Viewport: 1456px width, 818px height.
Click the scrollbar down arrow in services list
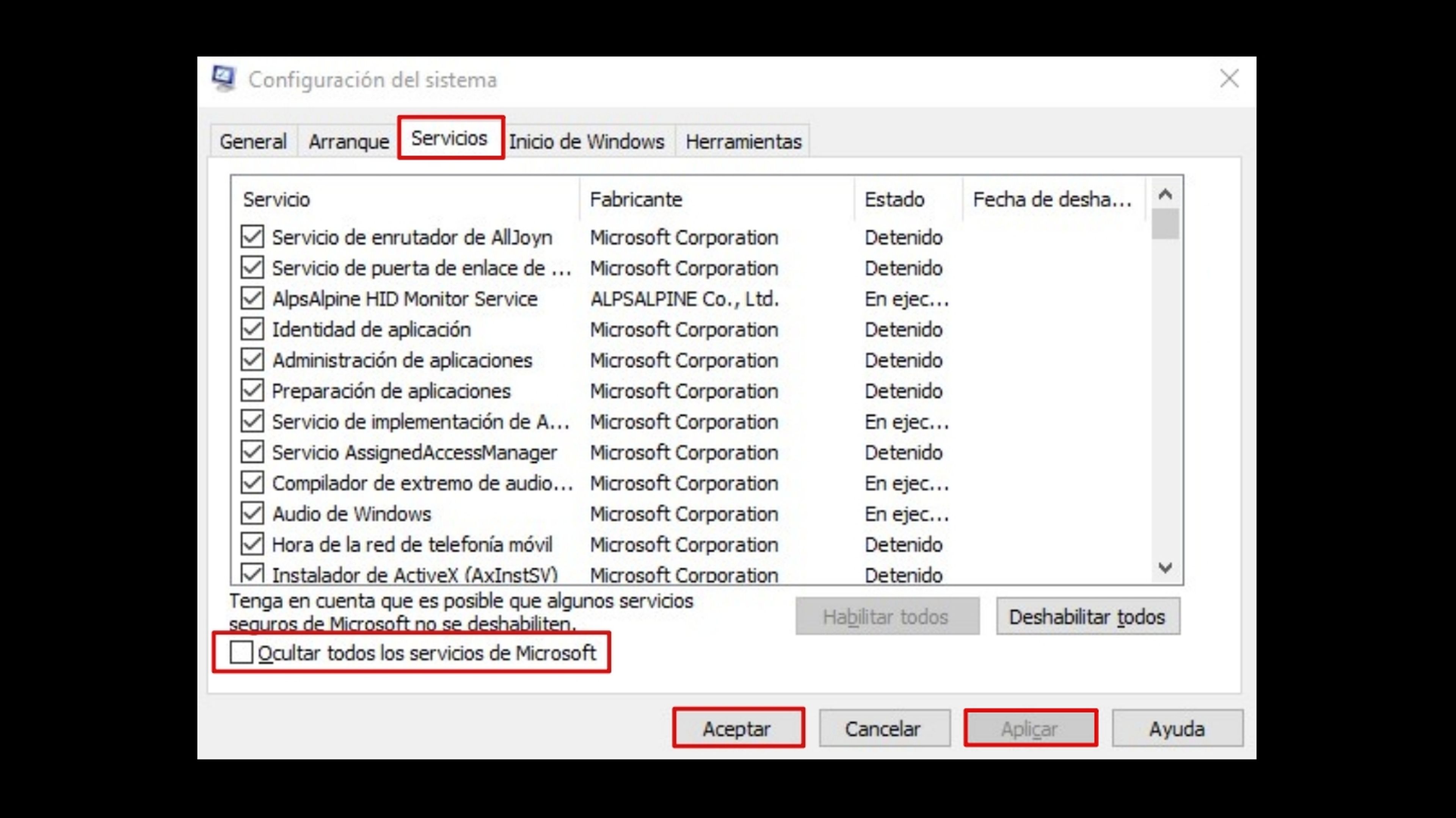[x=1165, y=568]
